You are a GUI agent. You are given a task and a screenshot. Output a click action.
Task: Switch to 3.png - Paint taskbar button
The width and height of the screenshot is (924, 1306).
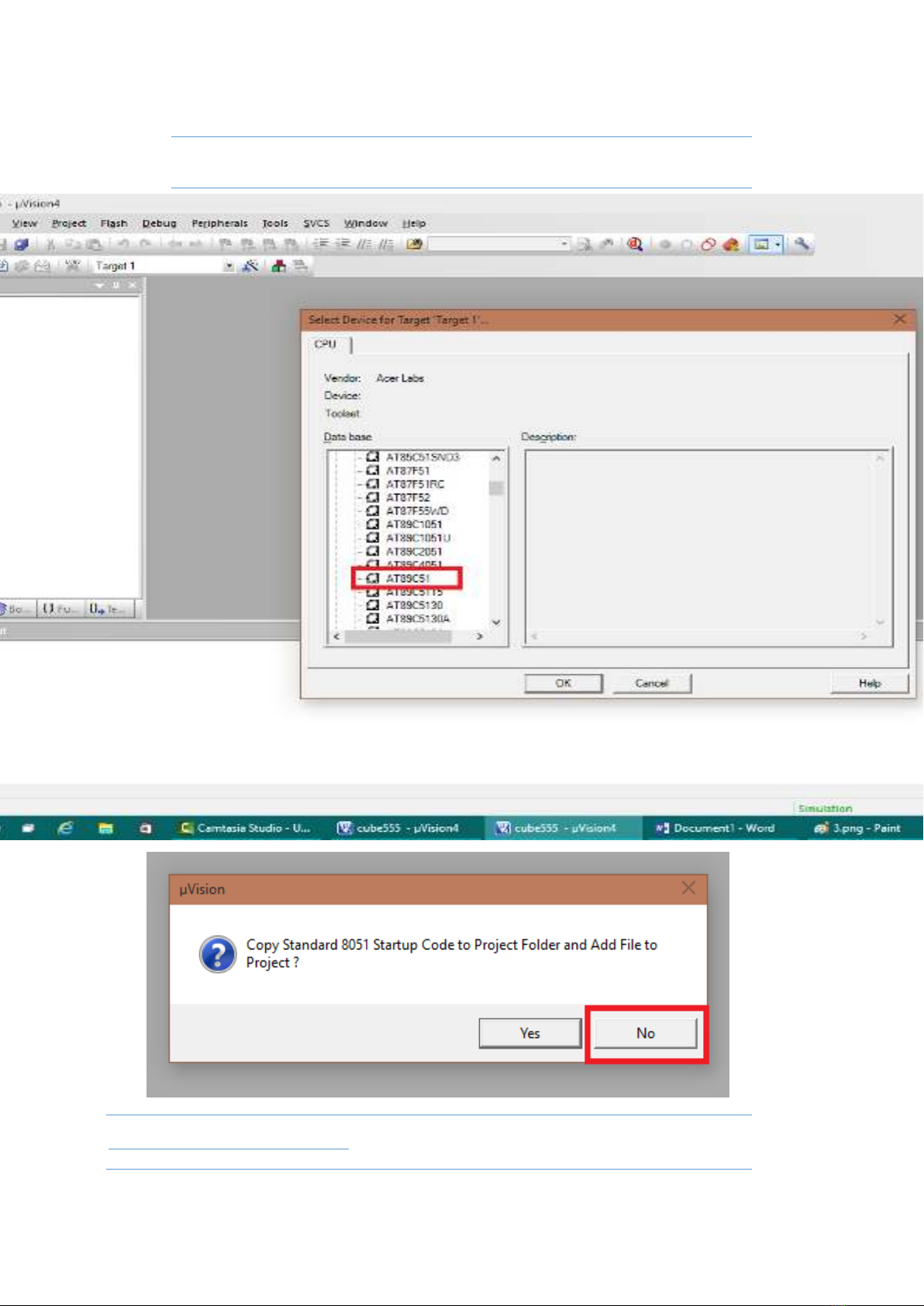tap(857, 828)
